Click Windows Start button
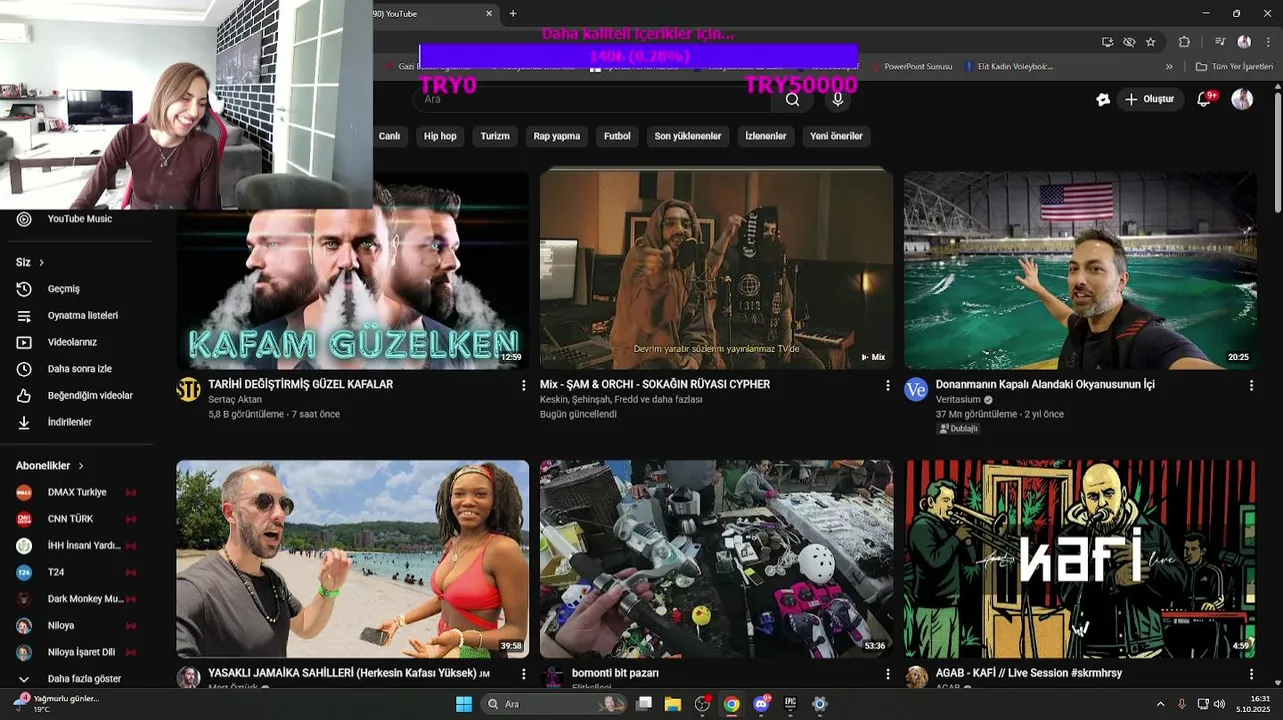This screenshot has height=720, width=1283. click(464, 704)
